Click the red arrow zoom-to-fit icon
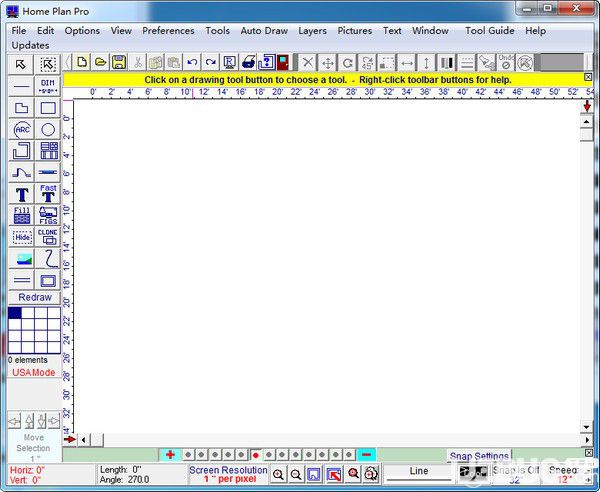 (x=334, y=475)
